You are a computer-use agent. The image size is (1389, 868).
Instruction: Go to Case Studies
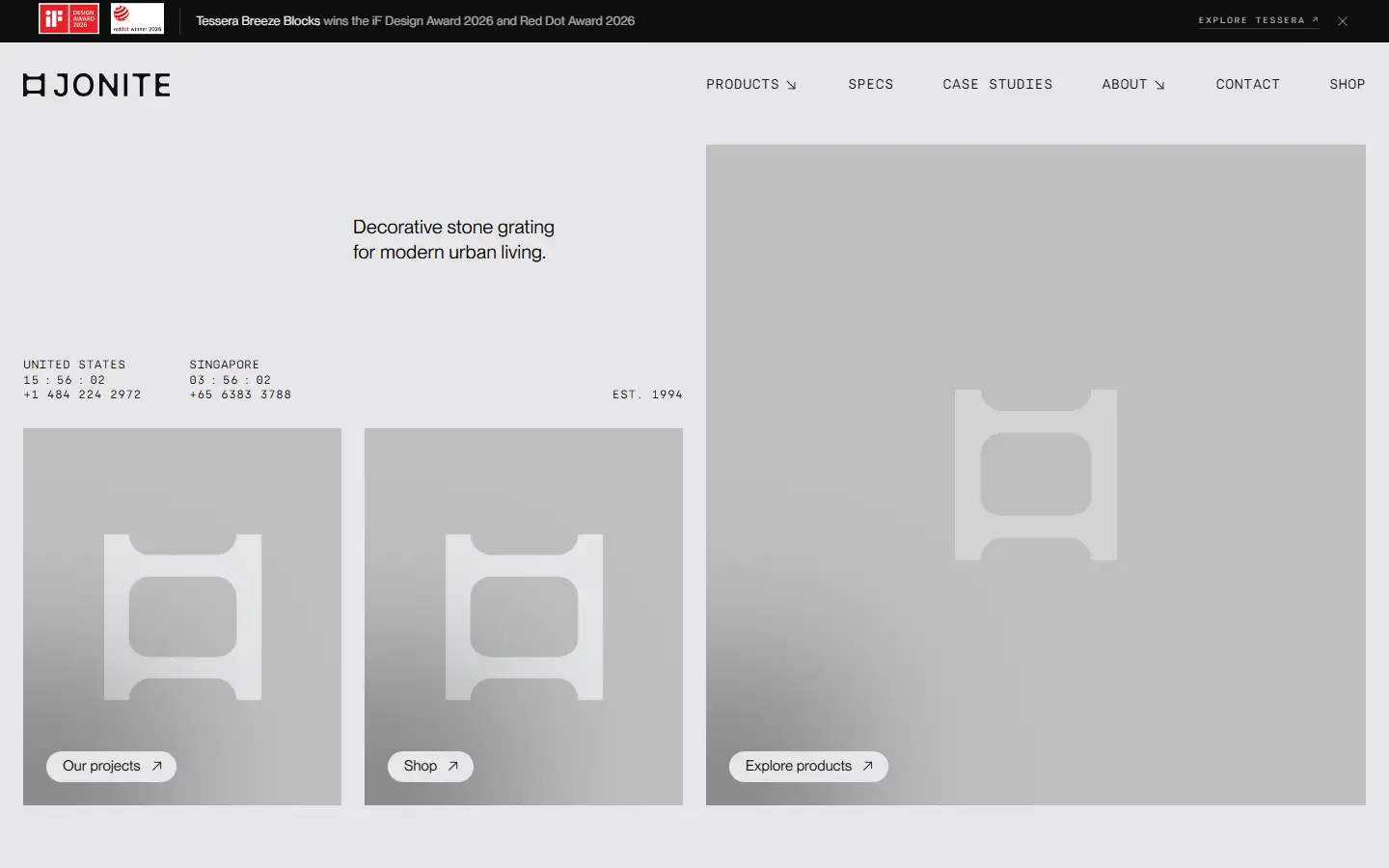(x=997, y=85)
